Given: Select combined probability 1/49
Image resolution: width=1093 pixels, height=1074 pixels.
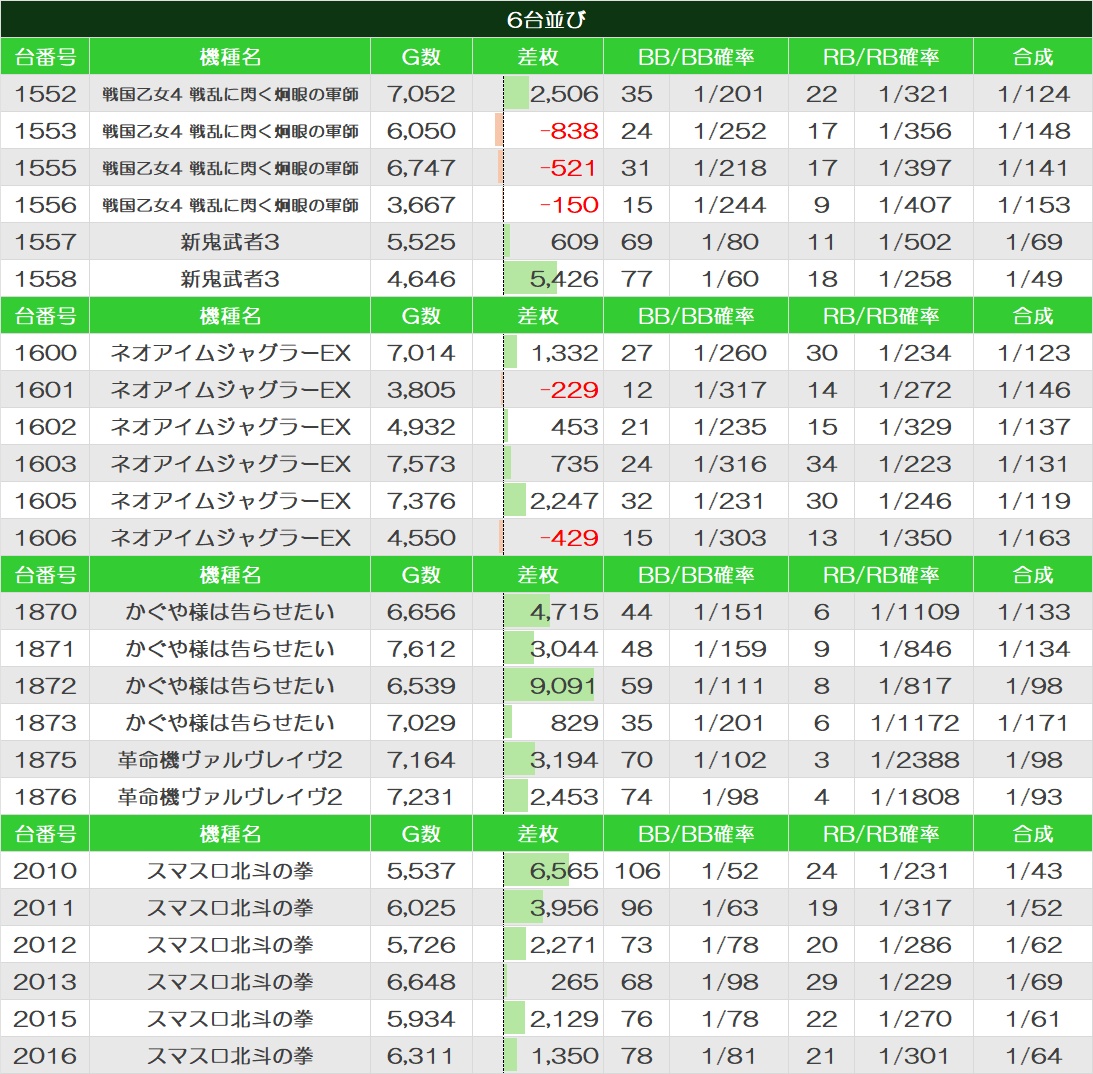Looking at the screenshot, I should pos(1034,279).
